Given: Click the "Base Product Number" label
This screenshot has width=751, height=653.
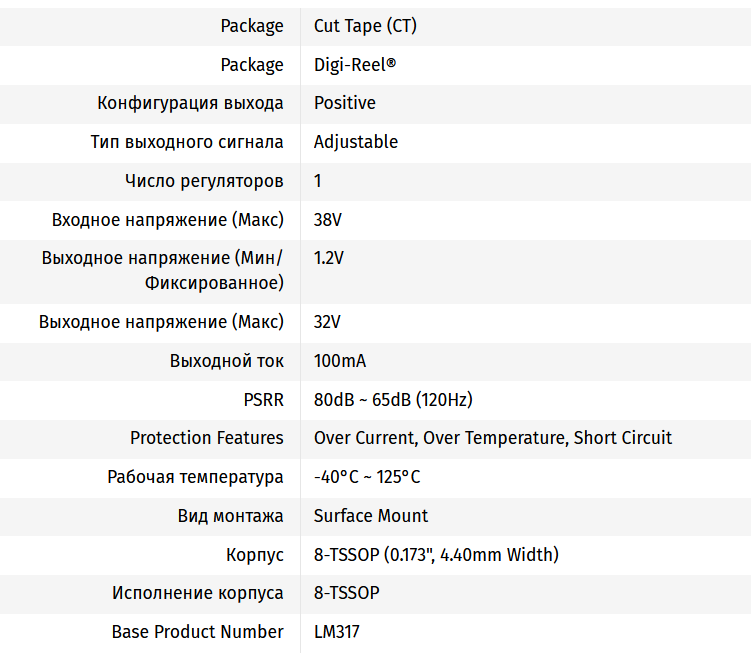Looking at the screenshot, I should pos(198,632).
